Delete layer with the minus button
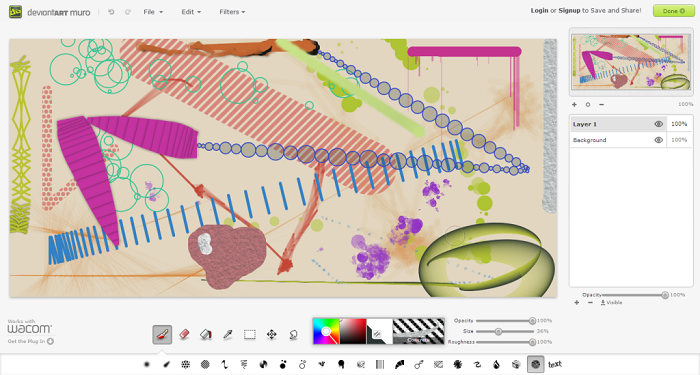 [590, 303]
